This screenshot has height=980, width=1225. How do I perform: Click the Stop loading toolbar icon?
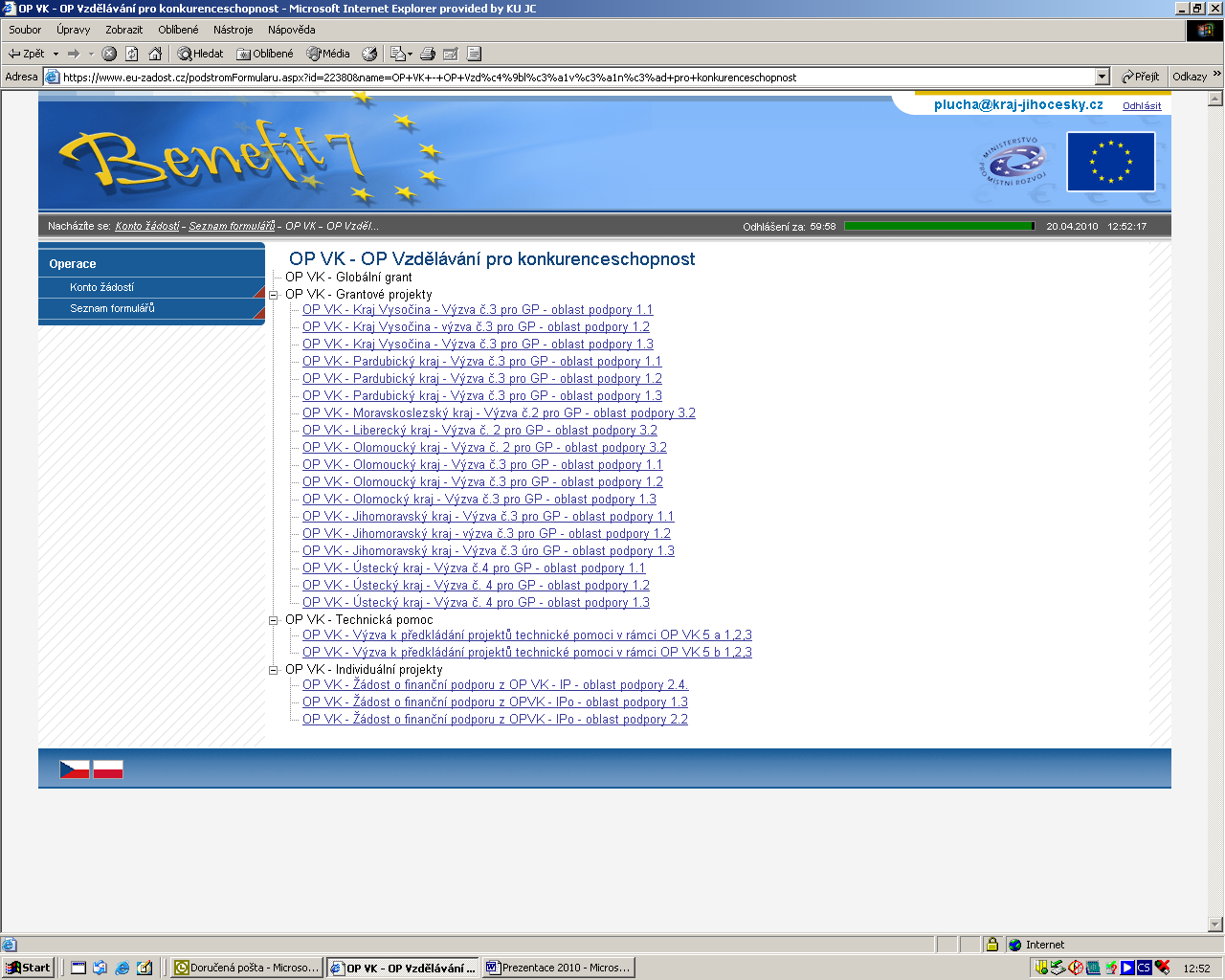109,54
